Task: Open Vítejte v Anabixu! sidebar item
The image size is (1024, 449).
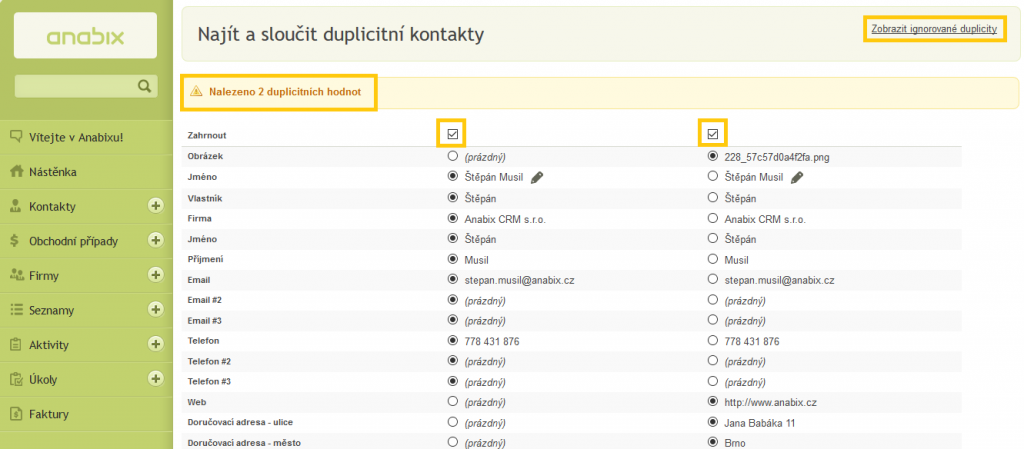Action: (75, 137)
